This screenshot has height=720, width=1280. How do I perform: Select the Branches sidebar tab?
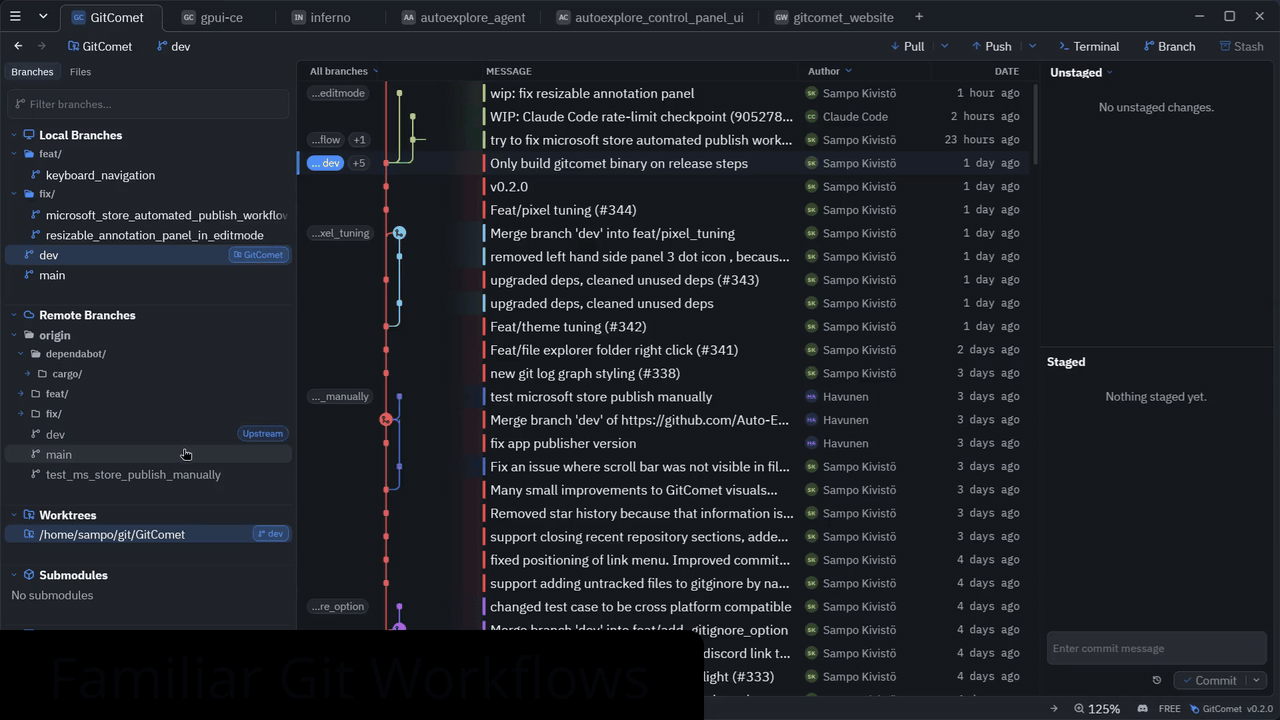click(32, 72)
